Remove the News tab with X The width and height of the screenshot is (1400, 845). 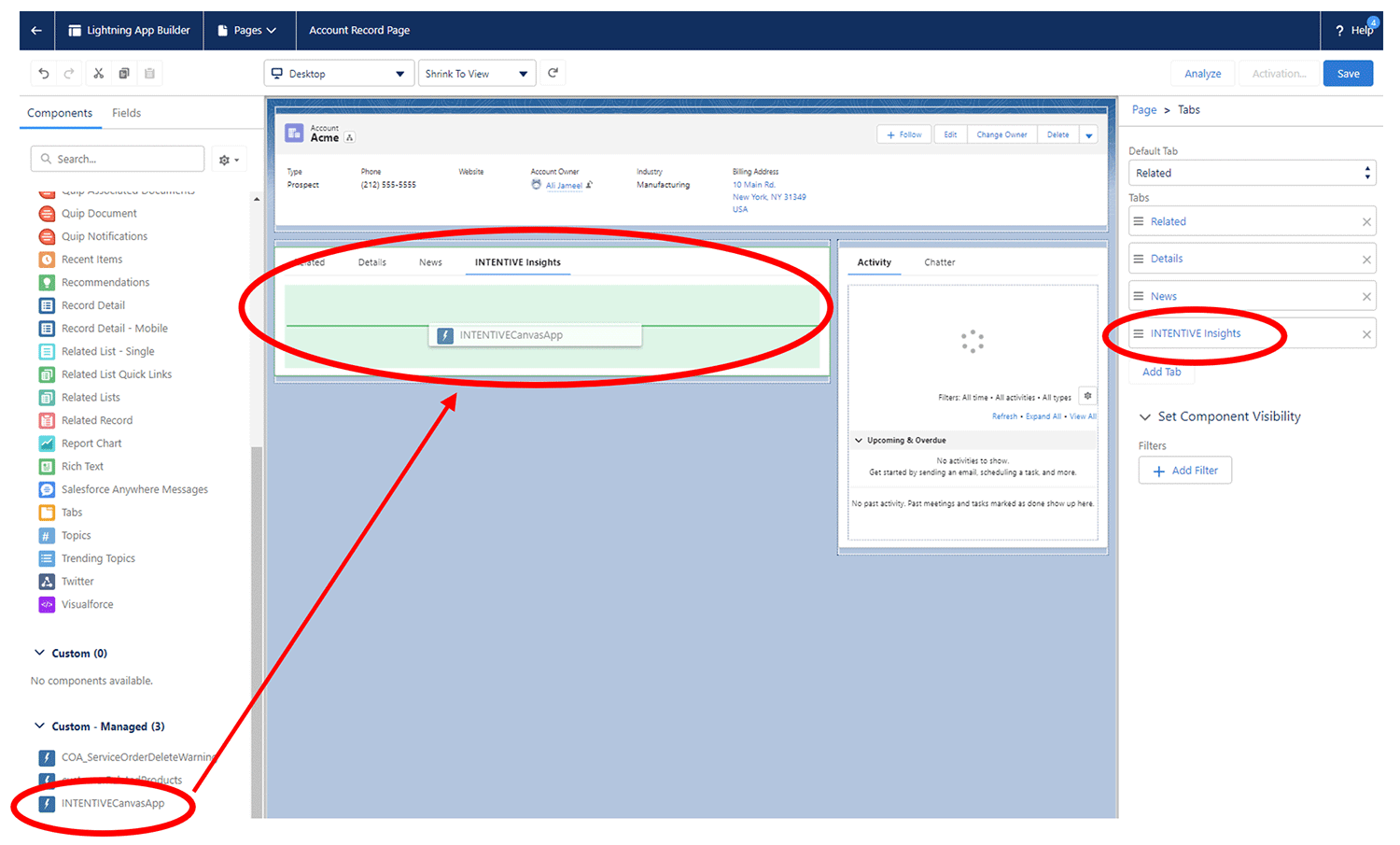tap(1366, 297)
